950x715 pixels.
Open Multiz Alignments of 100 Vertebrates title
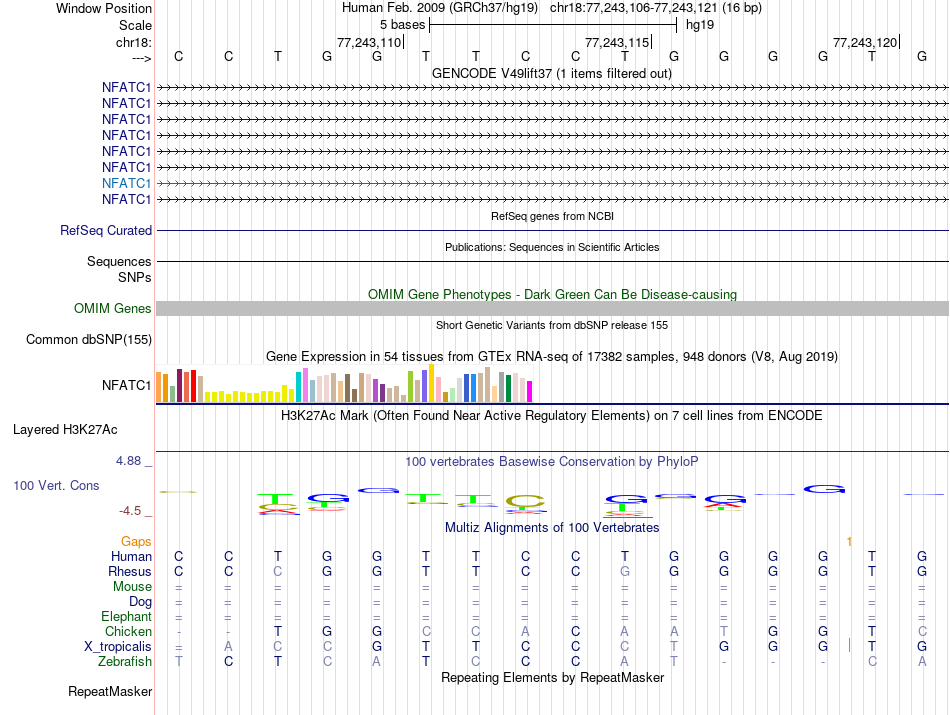click(552, 528)
